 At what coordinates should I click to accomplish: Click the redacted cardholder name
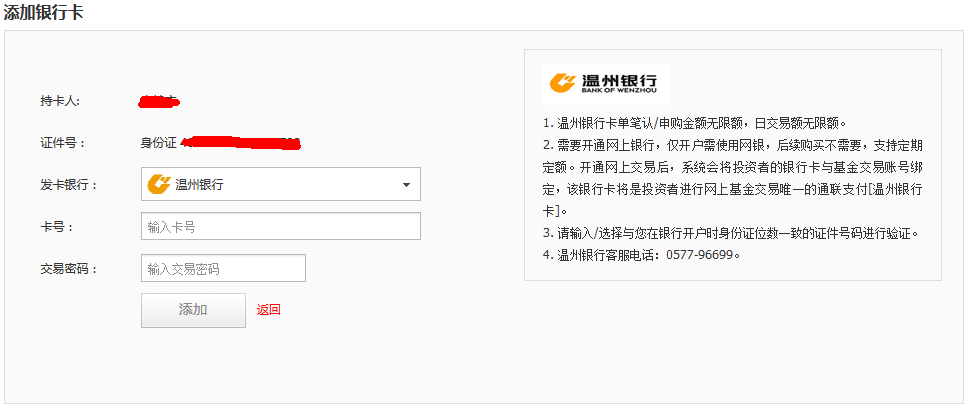[x=158, y=101]
